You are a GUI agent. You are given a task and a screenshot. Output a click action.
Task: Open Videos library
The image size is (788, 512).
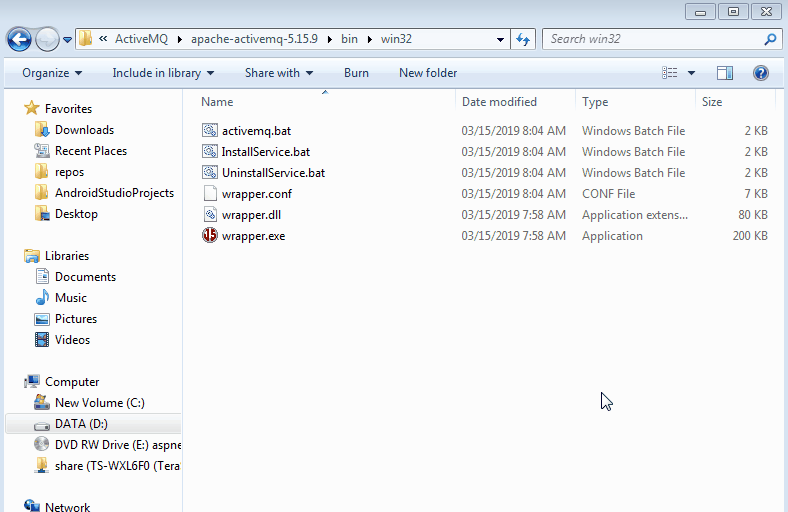72,340
